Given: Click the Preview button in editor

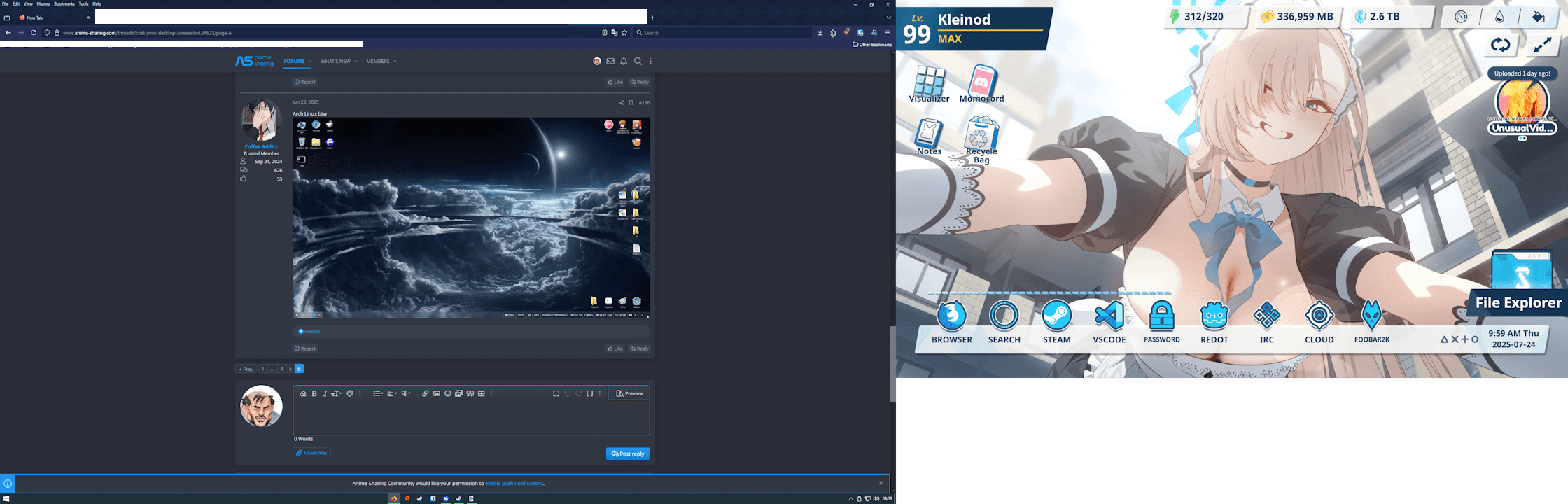Looking at the screenshot, I should 629,393.
